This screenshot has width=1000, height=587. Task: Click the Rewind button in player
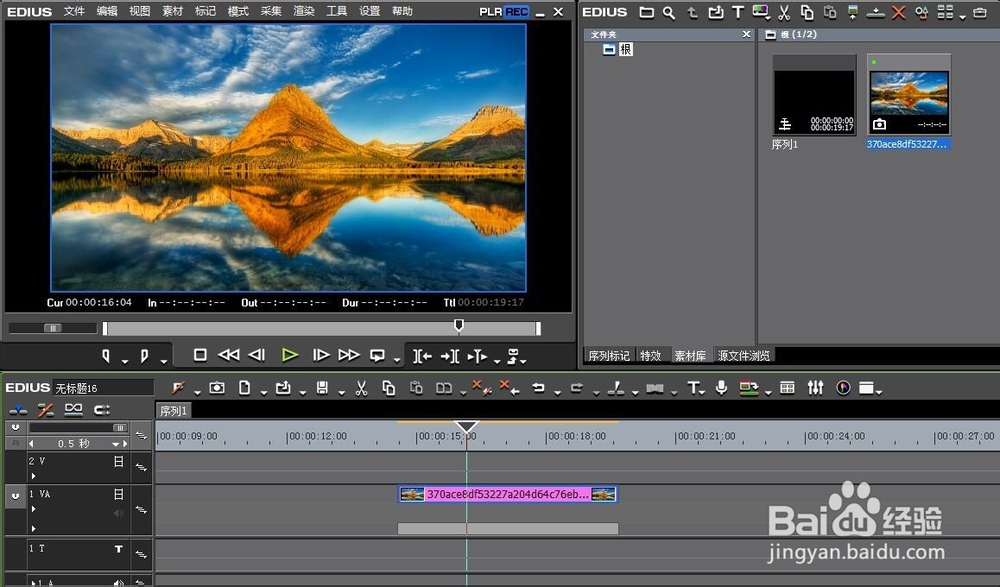click(228, 355)
